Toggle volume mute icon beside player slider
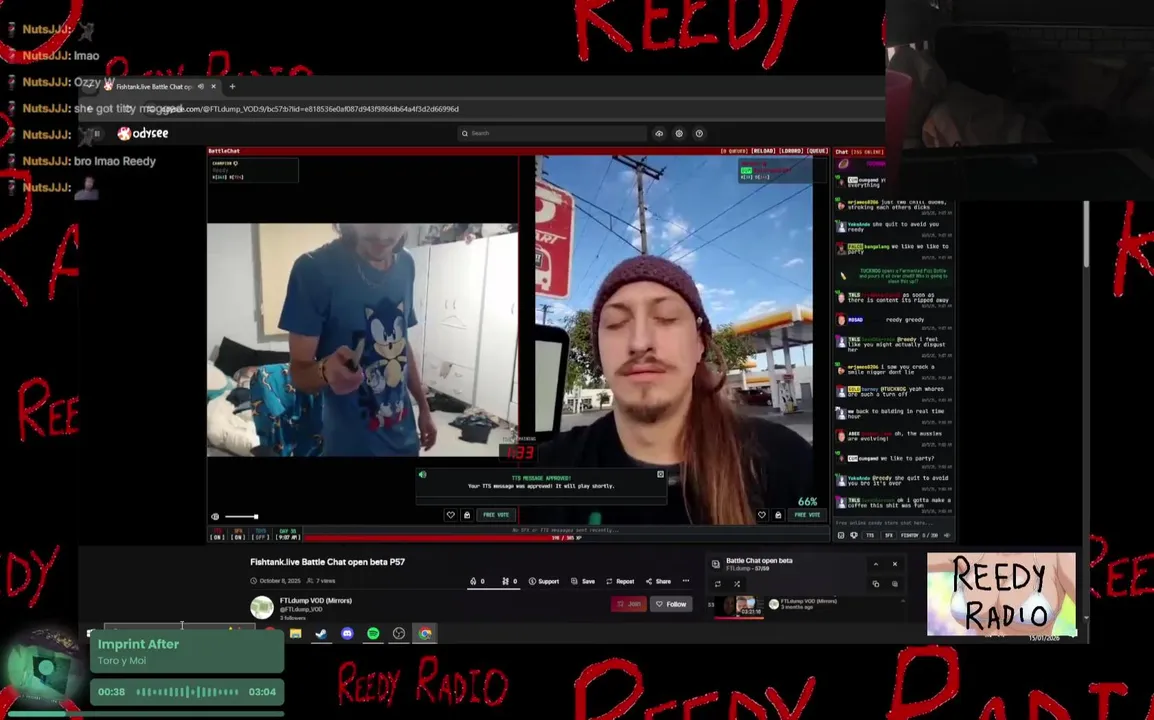This screenshot has width=1154, height=720. click(x=215, y=517)
